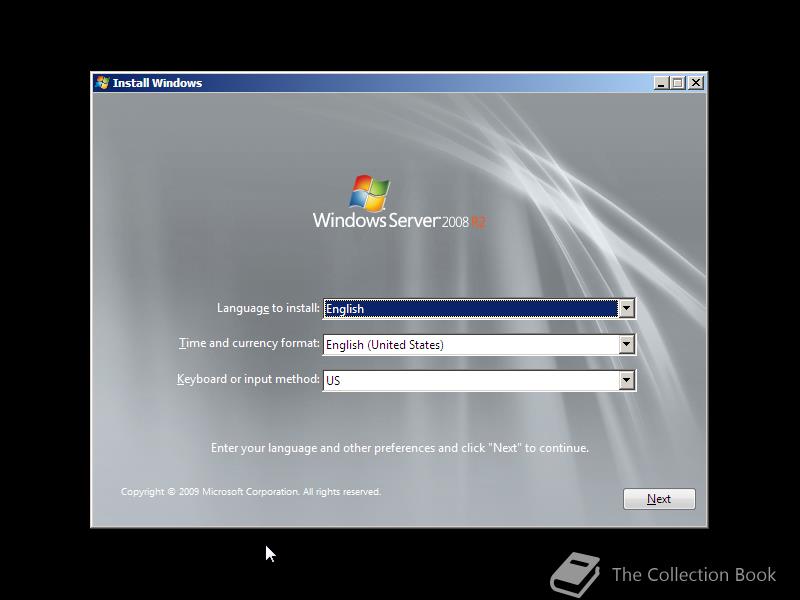Open the Language to install dropdown arrow
800x600 pixels.
point(626,308)
